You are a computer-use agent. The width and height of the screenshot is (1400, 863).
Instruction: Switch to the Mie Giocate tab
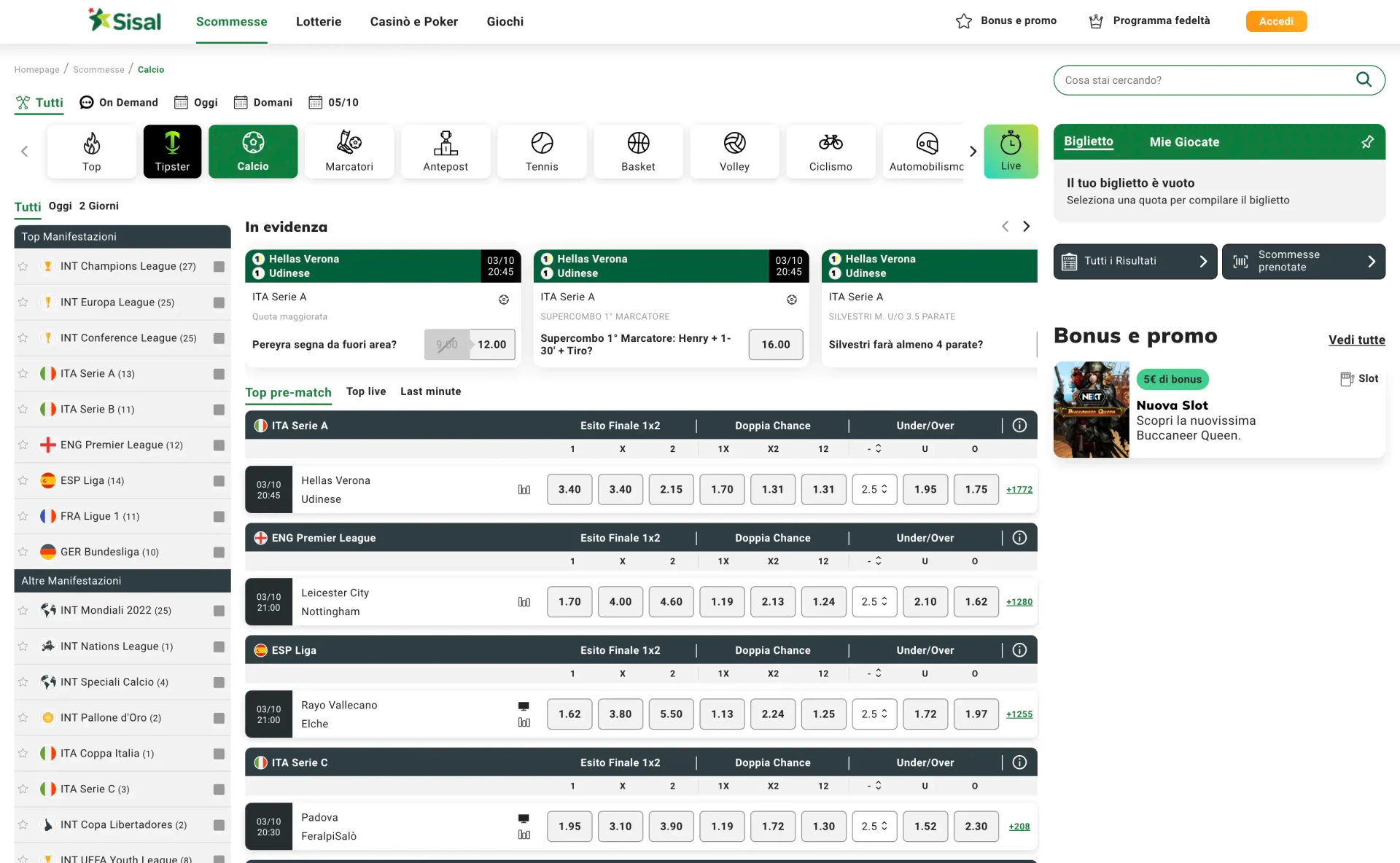(x=1184, y=141)
